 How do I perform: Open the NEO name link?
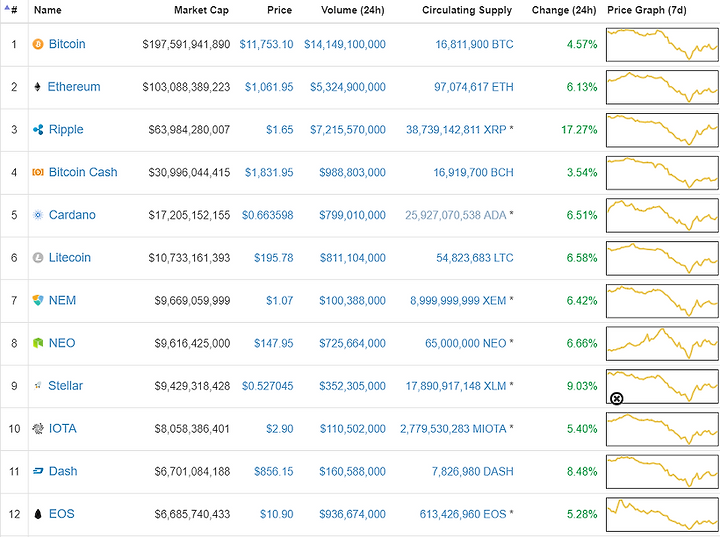pyautogui.click(x=62, y=343)
